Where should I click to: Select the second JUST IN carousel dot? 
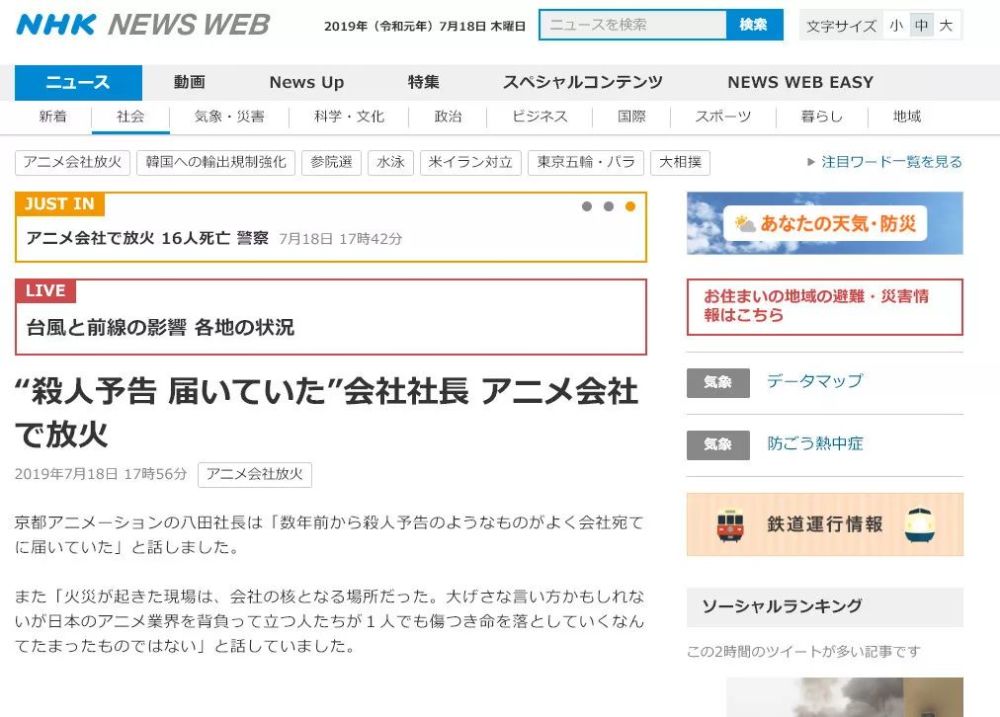coord(608,207)
